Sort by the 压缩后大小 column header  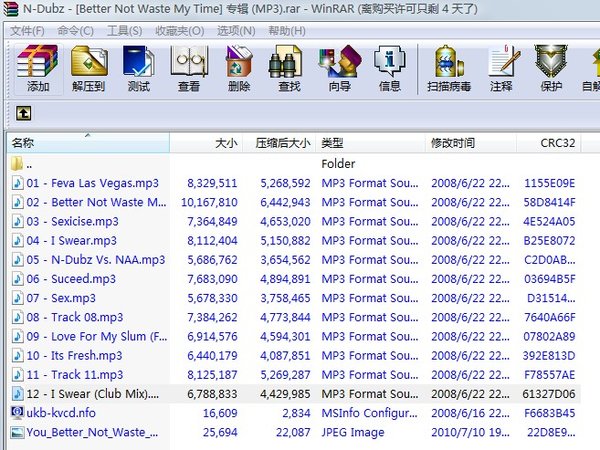coord(279,143)
